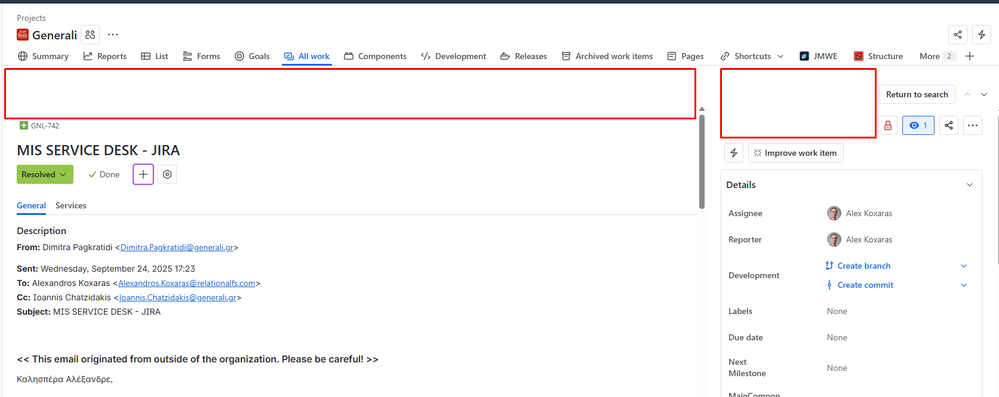Click the work item automation lightning button
The width and height of the screenshot is (999, 397).
734,153
